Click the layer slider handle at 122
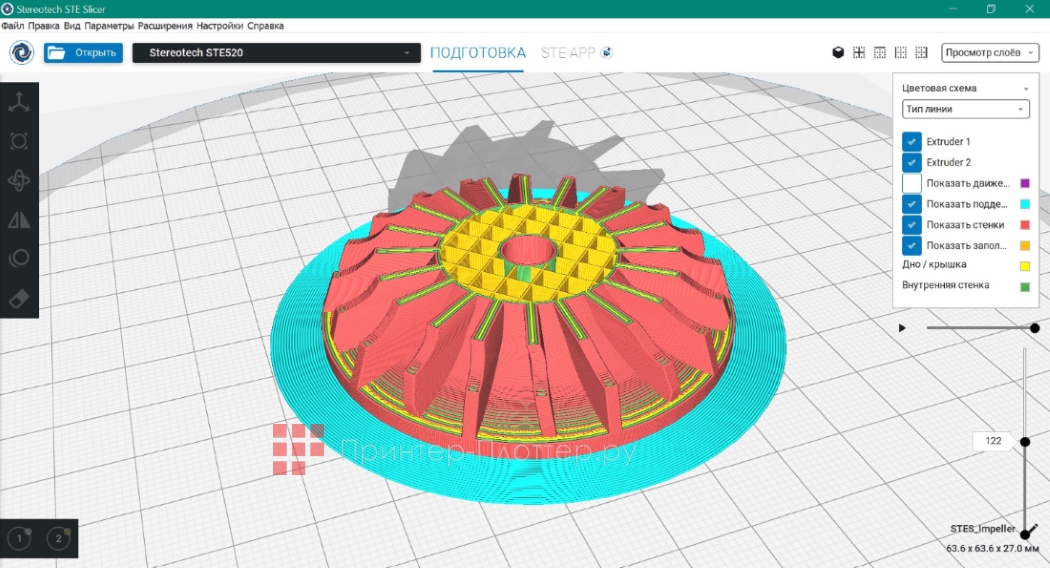Viewport: 1050px width, 568px height. [x=1024, y=441]
